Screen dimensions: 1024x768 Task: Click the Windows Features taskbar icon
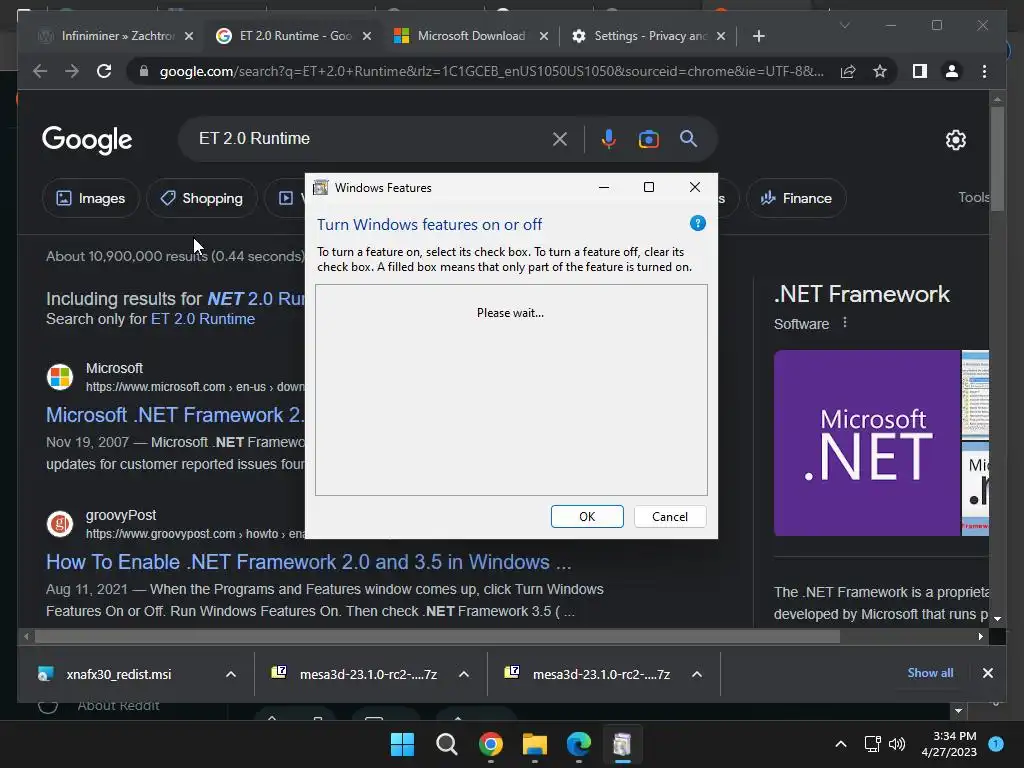(622, 744)
